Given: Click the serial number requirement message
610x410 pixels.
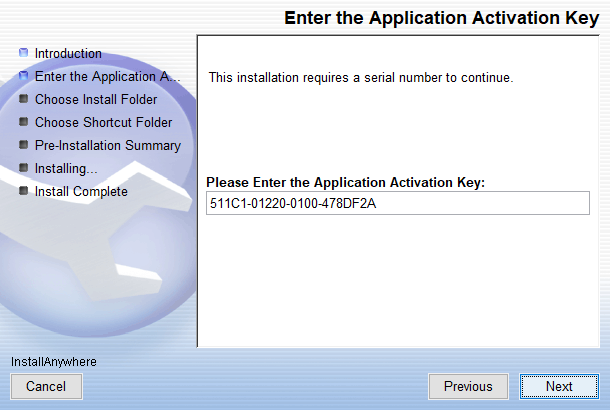Looking at the screenshot, I should (x=359, y=77).
